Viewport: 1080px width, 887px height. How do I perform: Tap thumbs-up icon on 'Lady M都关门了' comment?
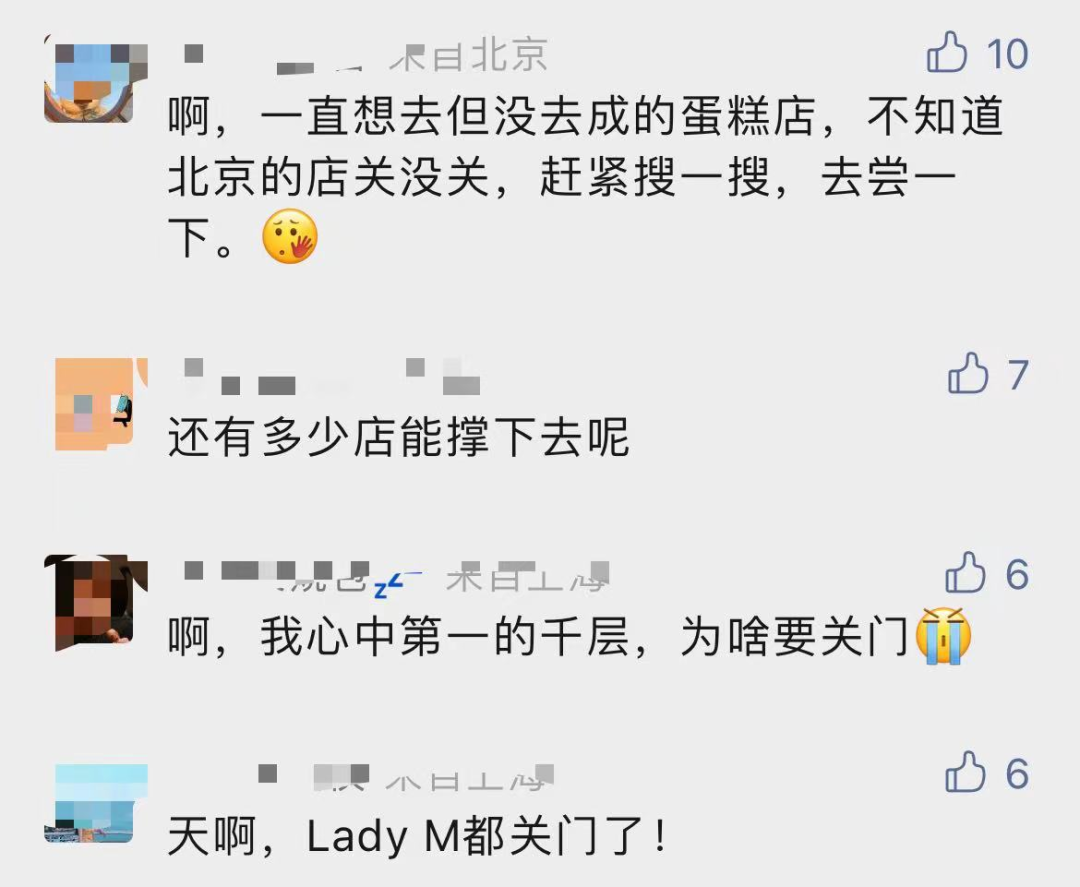965,771
